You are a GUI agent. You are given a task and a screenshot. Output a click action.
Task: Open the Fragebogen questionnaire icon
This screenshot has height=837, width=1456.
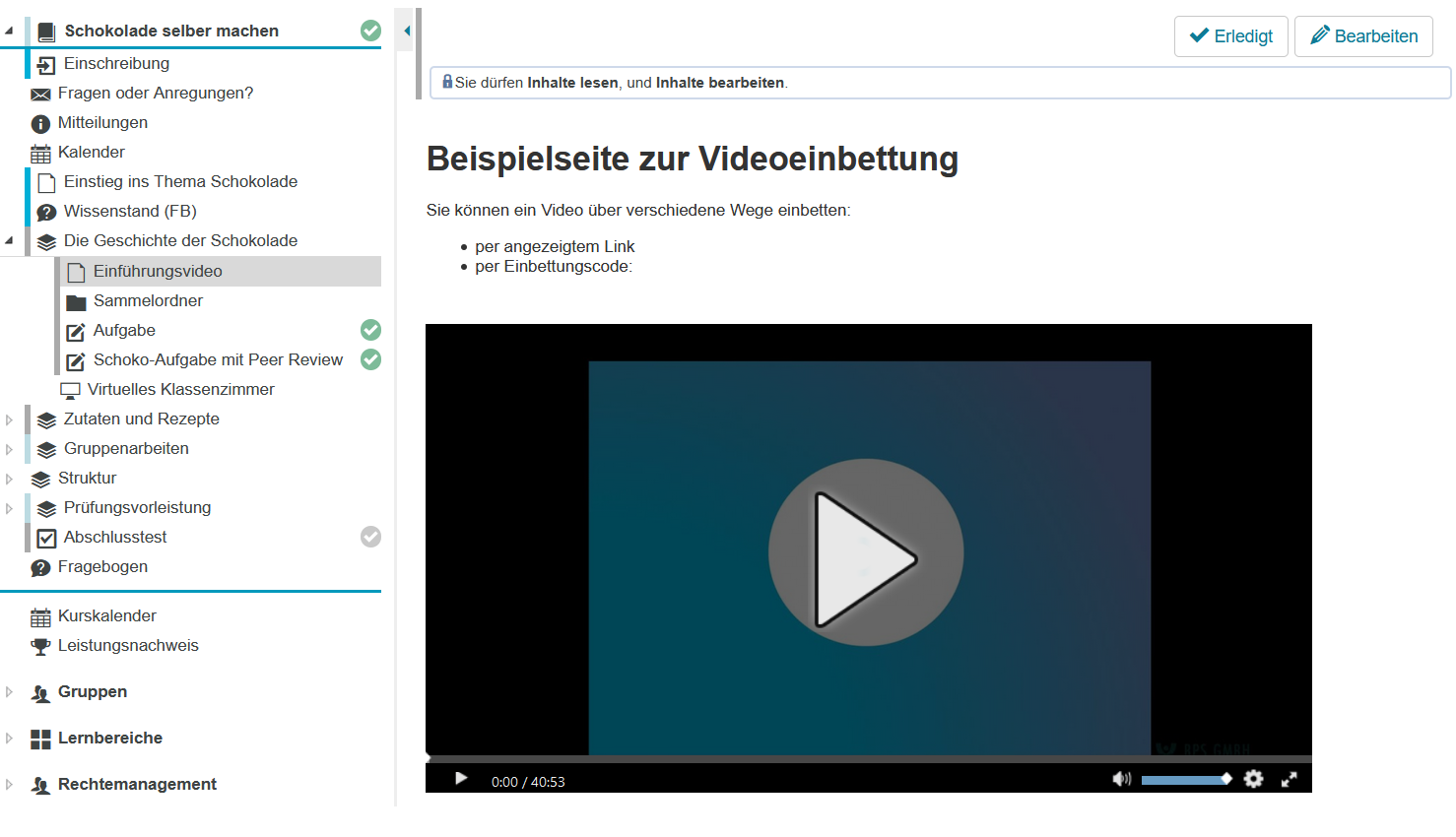coord(42,566)
